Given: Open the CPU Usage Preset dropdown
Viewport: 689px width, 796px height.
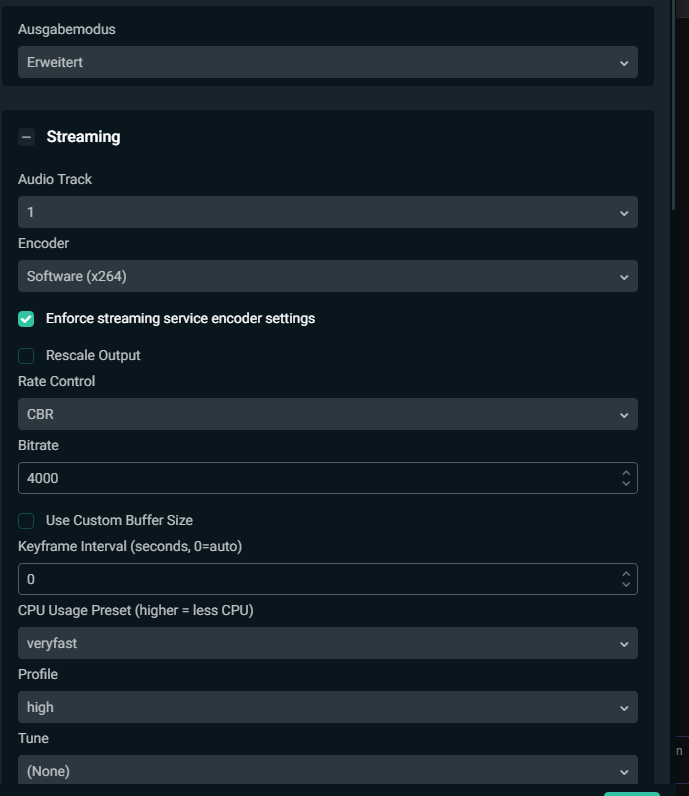Looking at the screenshot, I should (327, 643).
